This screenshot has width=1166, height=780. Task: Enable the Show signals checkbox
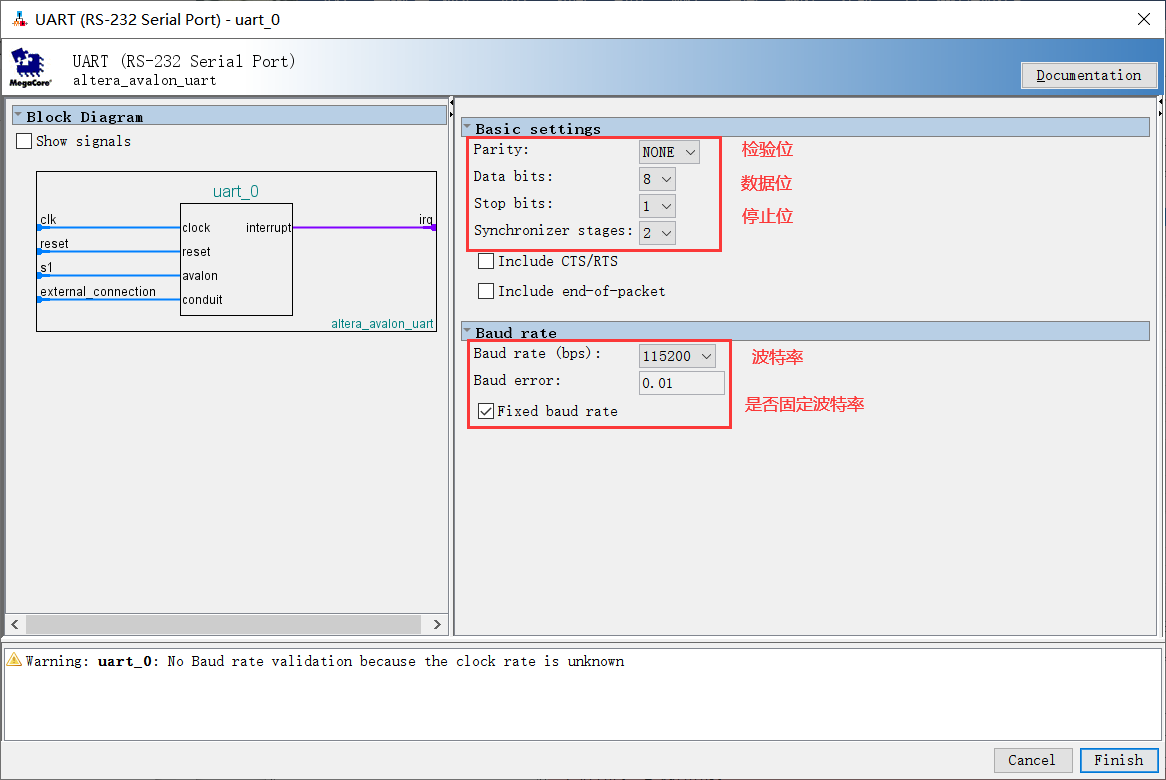point(25,142)
